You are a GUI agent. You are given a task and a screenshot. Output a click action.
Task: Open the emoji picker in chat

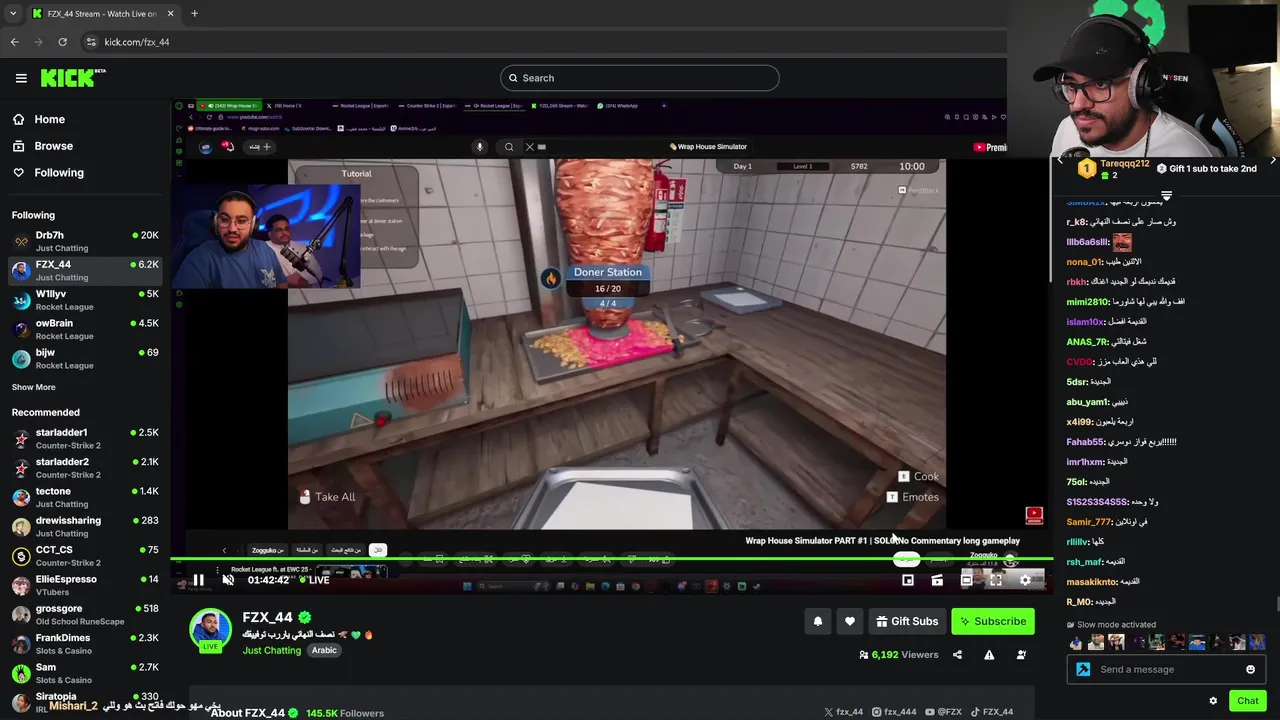click(x=1250, y=670)
